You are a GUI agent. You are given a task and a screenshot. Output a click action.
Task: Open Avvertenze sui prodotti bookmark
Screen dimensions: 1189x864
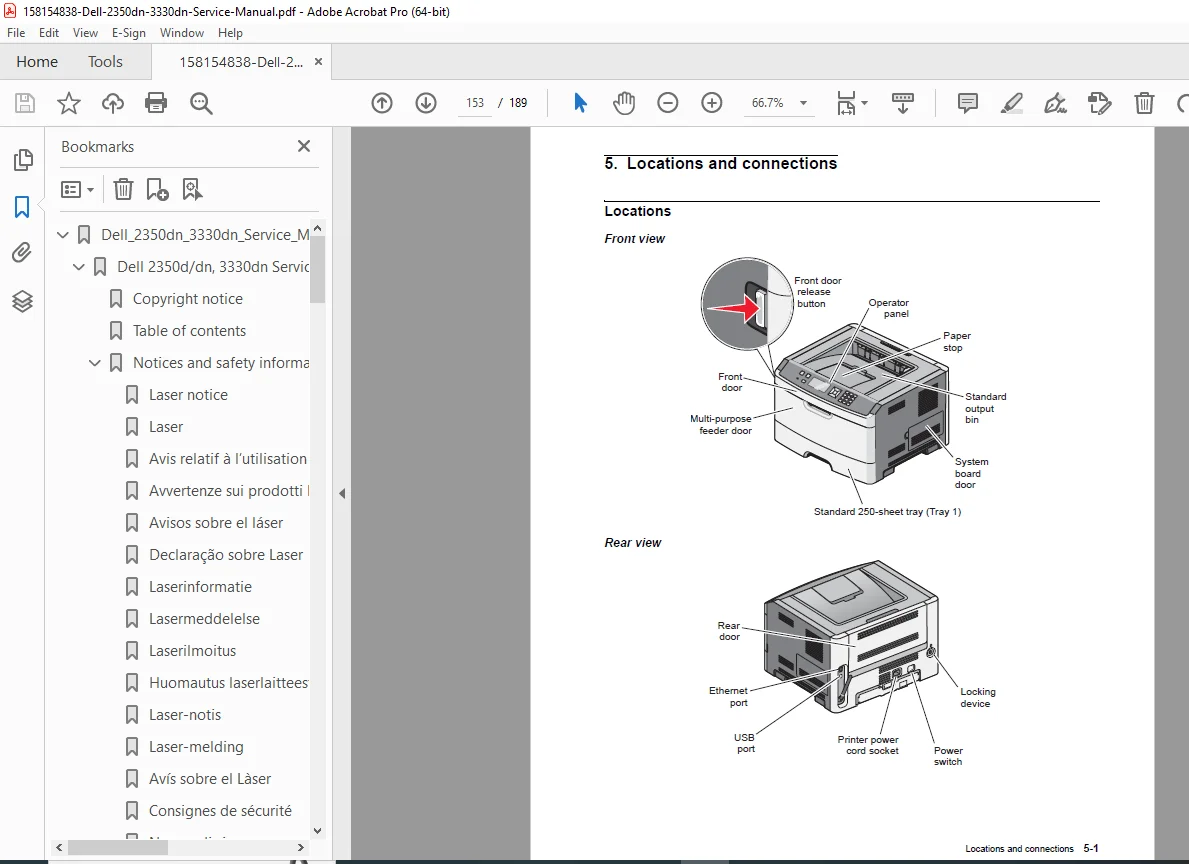pos(228,491)
